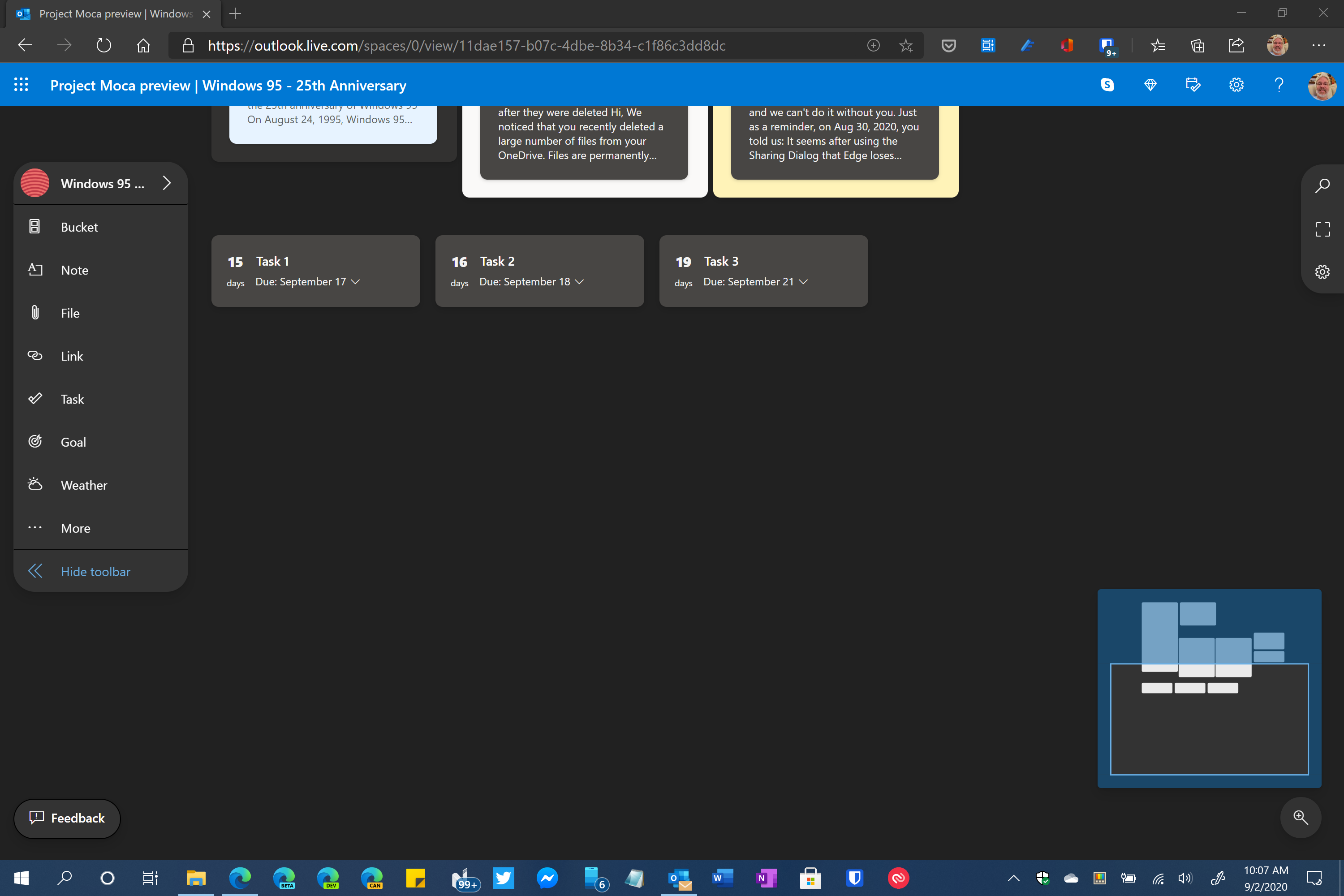Click the Feedback button

coord(67,818)
